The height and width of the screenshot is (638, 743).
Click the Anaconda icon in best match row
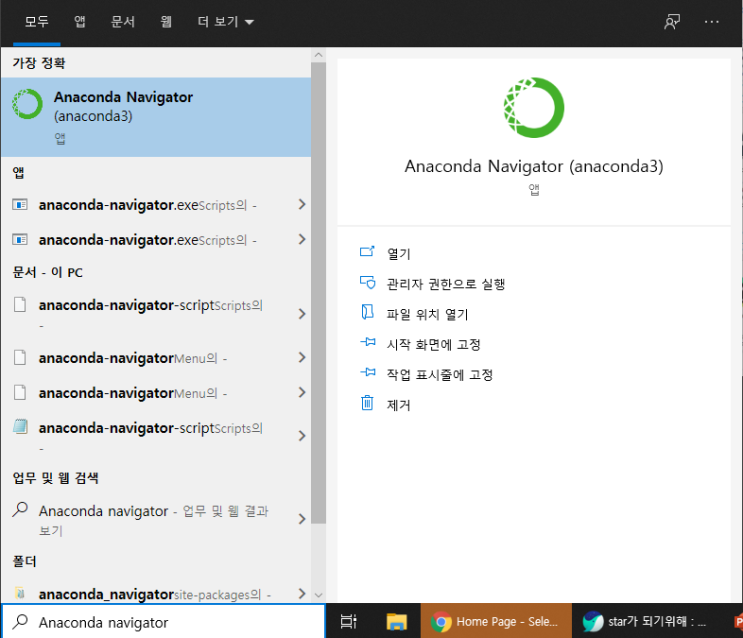[x=27, y=104]
